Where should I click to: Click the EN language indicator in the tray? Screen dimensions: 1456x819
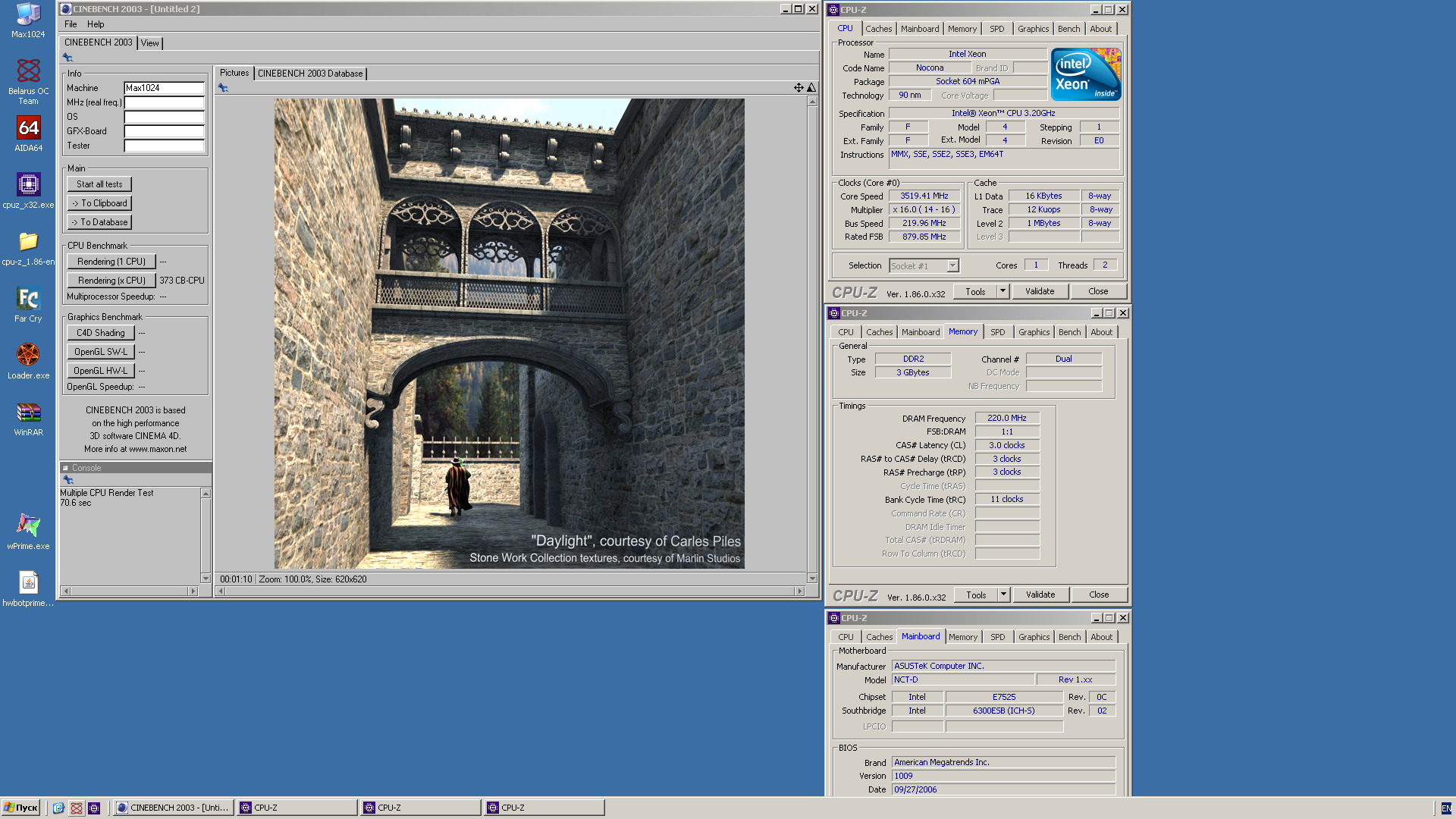tap(1446, 808)
